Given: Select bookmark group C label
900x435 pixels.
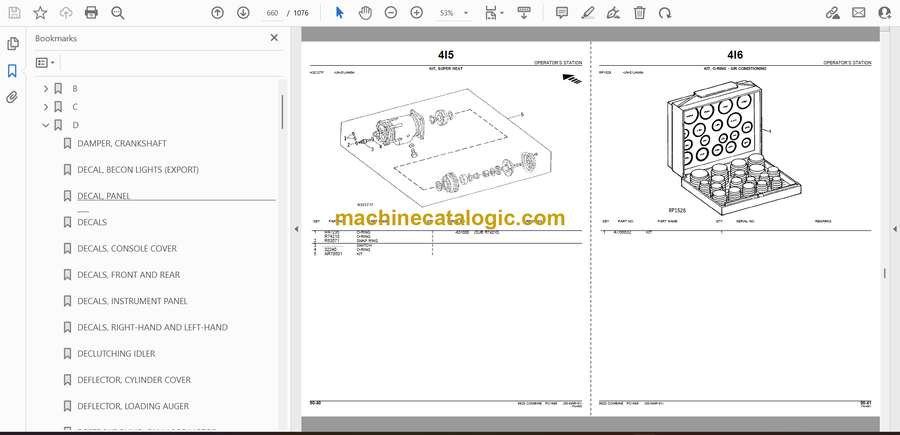Looking at the screenshot, I should click(x=75, y=107).
